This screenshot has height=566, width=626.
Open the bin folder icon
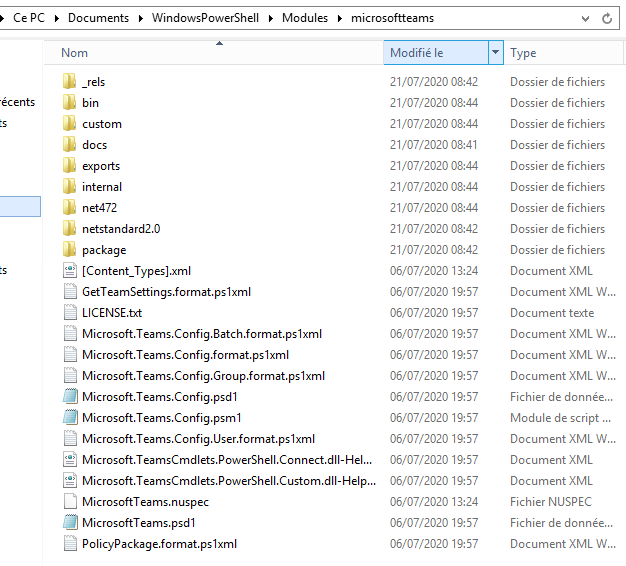69,103
